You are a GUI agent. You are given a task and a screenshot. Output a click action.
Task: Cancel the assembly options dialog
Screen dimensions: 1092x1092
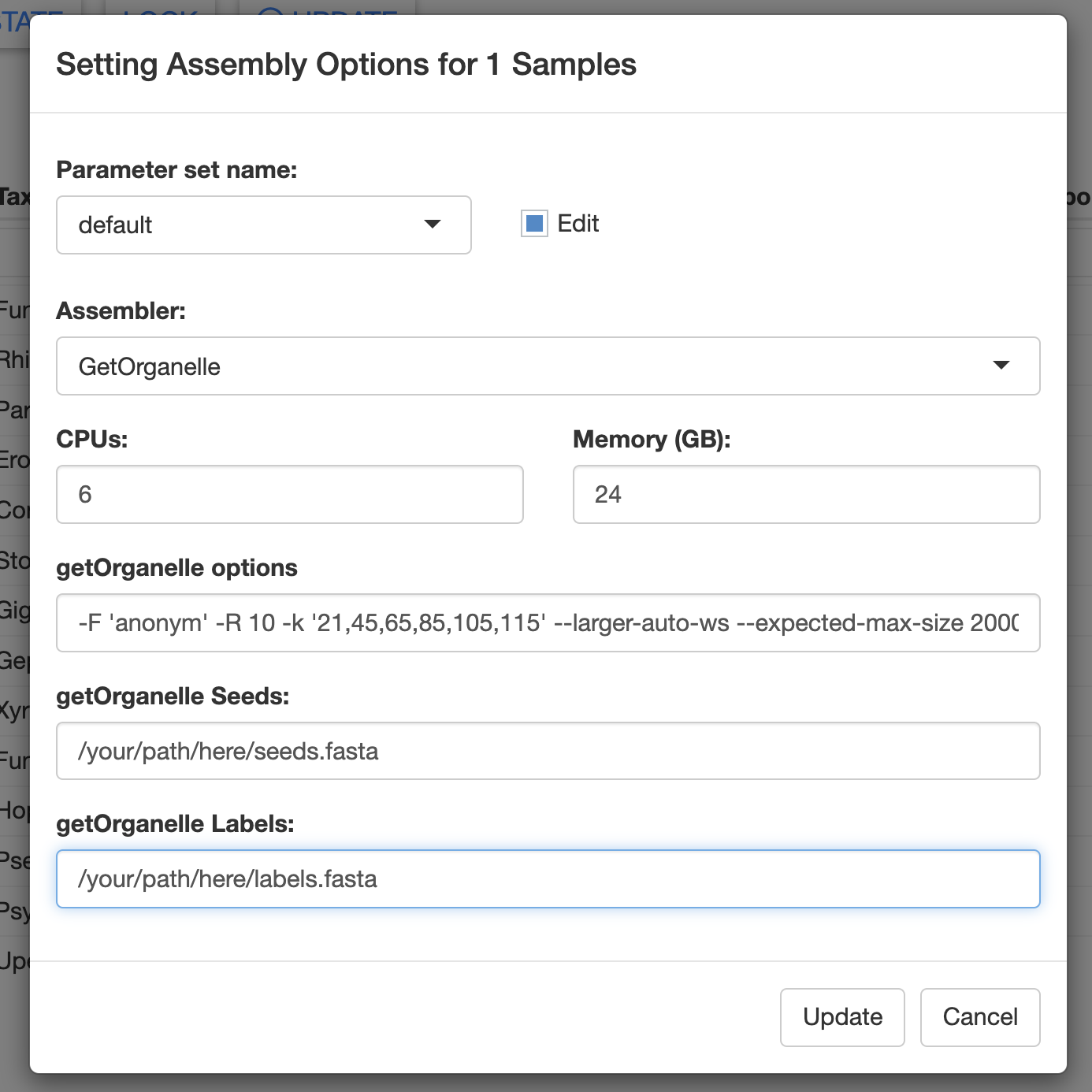coord(980,1017)
